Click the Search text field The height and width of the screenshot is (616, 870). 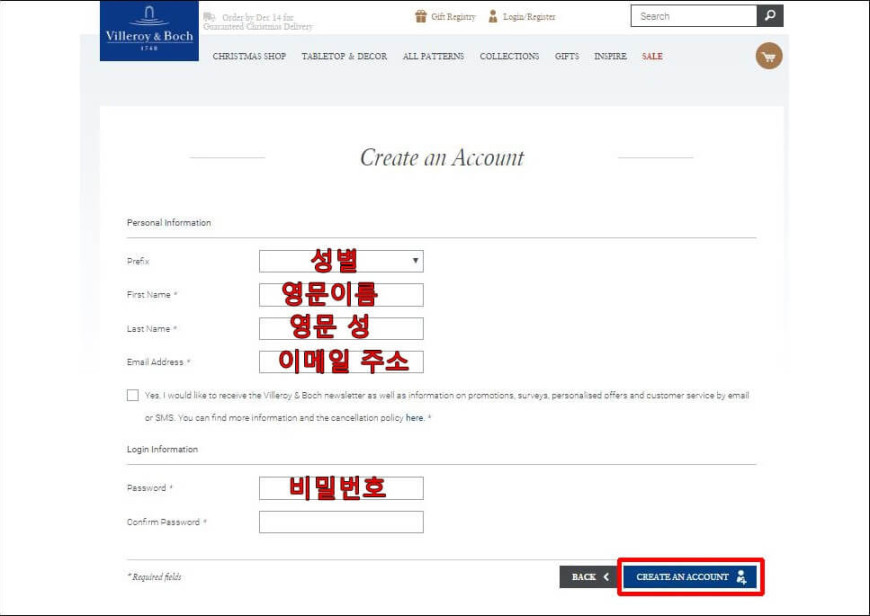(x=694, y=16)
